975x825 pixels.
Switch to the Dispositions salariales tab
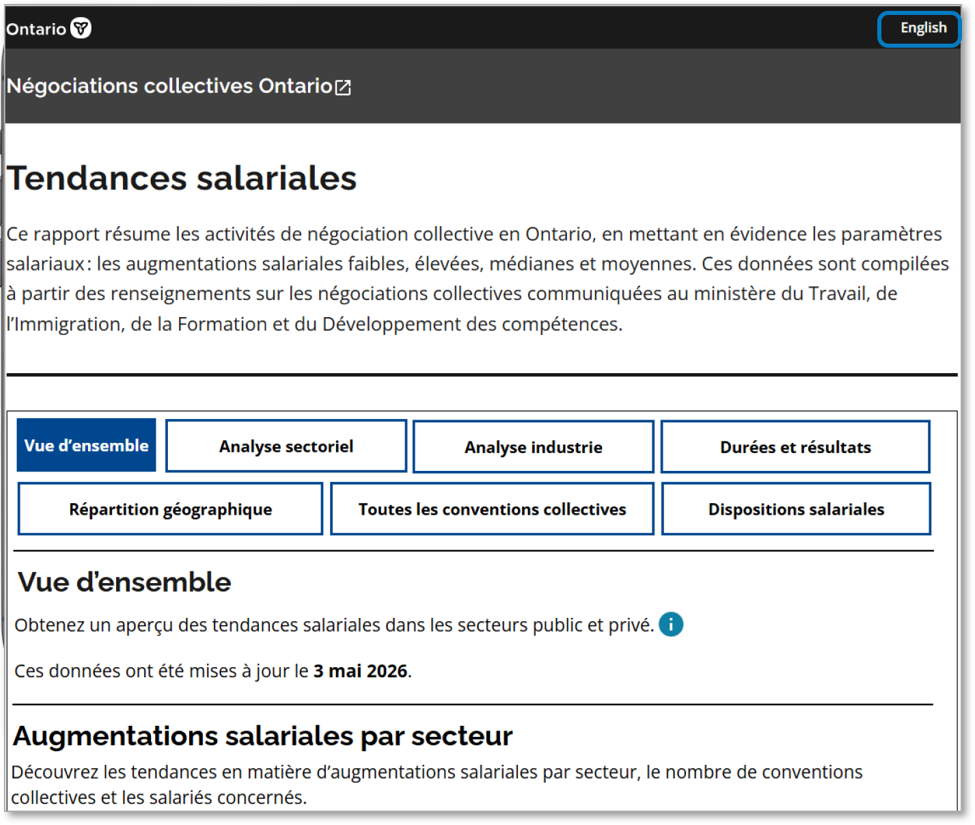(x=796, y=509)
